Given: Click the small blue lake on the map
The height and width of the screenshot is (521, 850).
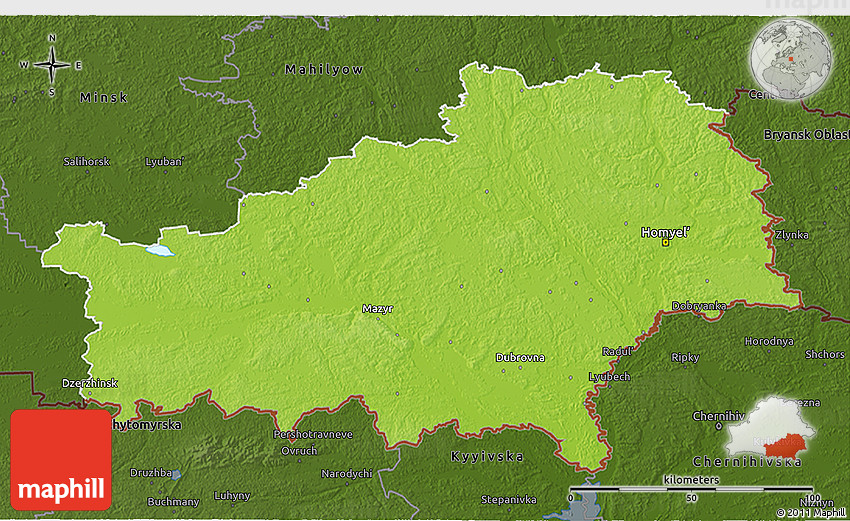Looking at the screenshot, I should (159, 250).
